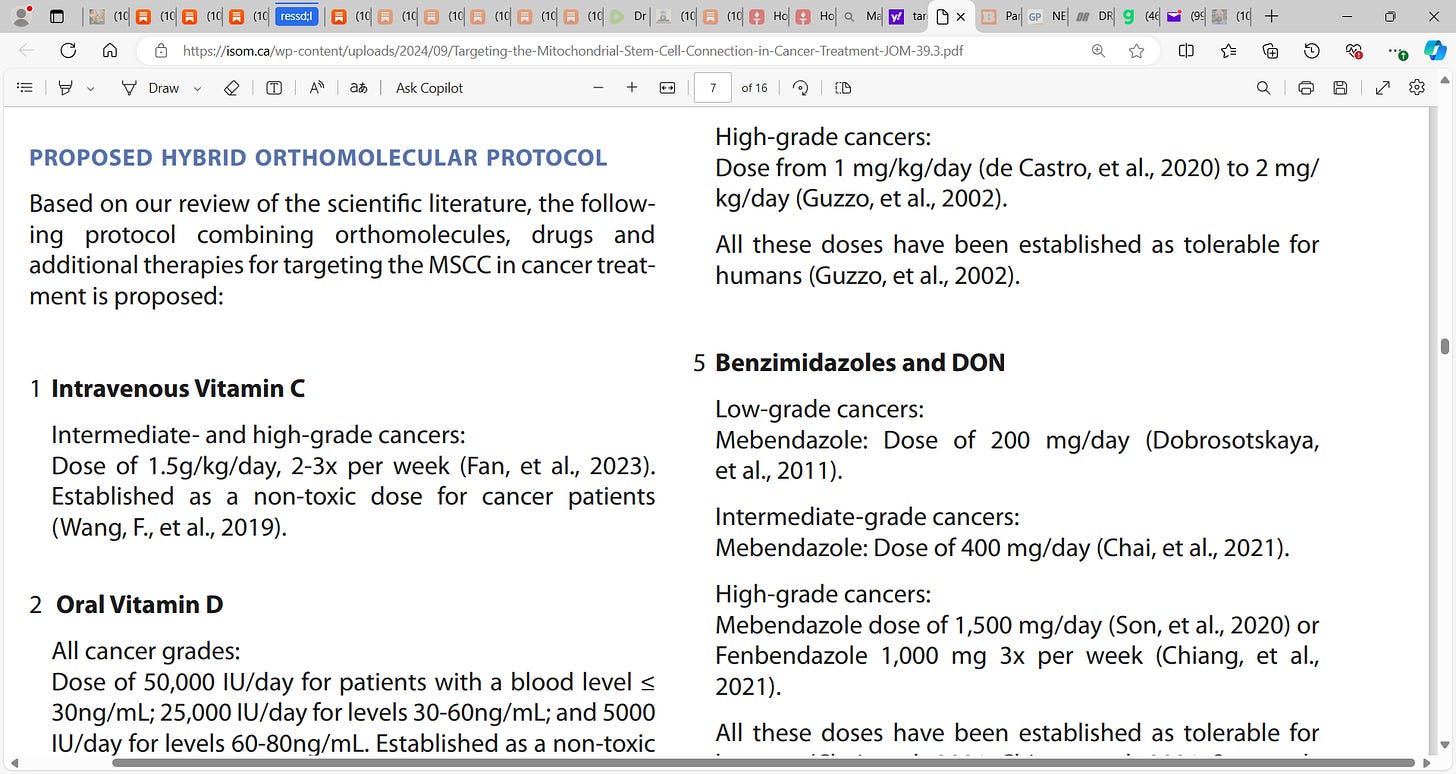Enter full screen PDF view
The height and width of the screenshot is (774, 1456).
(1383, 88)
